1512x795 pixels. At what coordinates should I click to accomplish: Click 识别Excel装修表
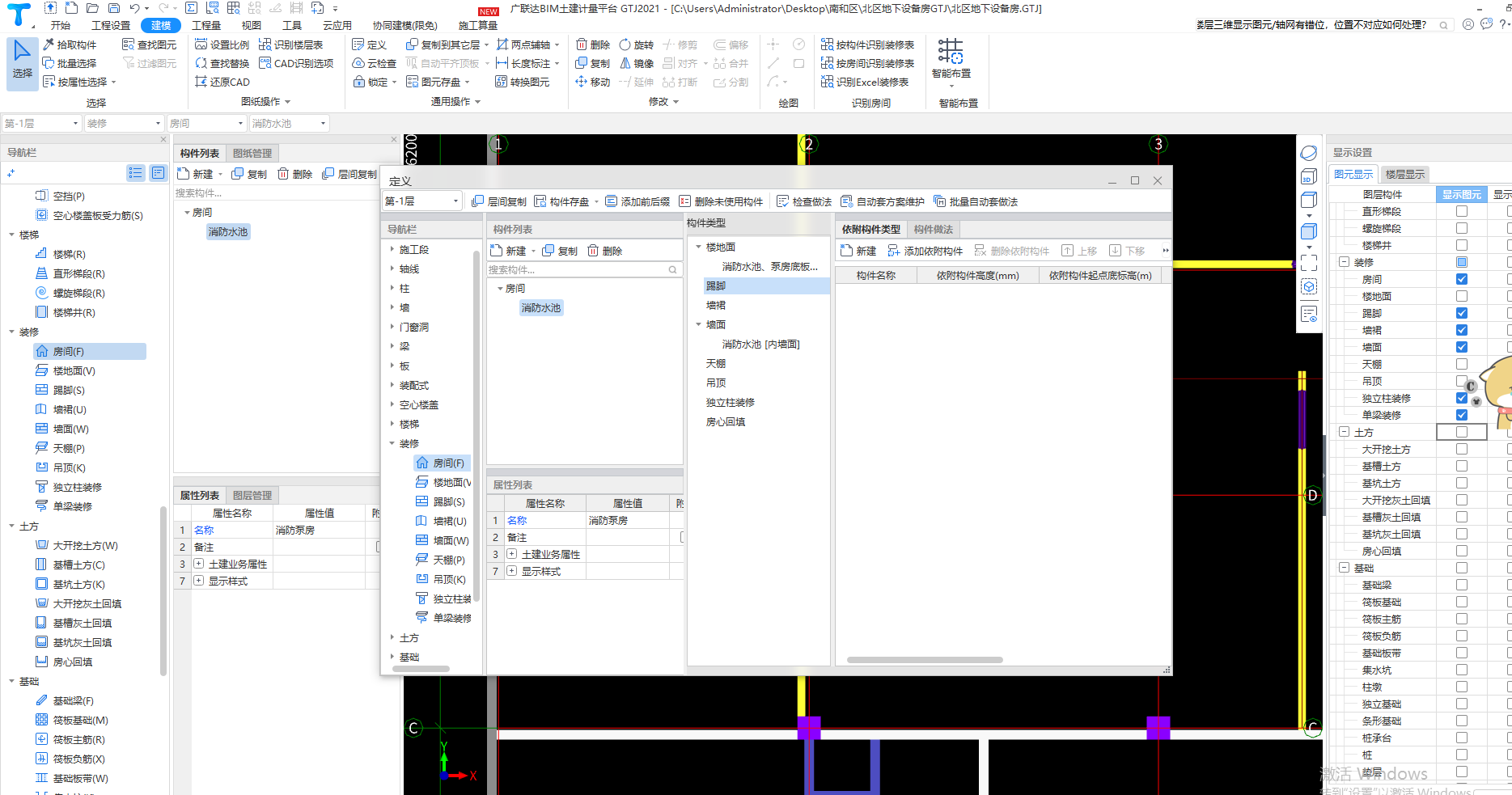pyautogui.click(x=864, y=82)
